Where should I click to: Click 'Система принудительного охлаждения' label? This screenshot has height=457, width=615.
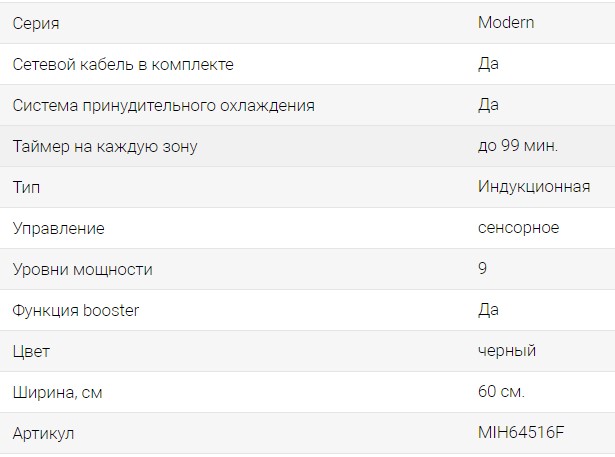(164, 105)
